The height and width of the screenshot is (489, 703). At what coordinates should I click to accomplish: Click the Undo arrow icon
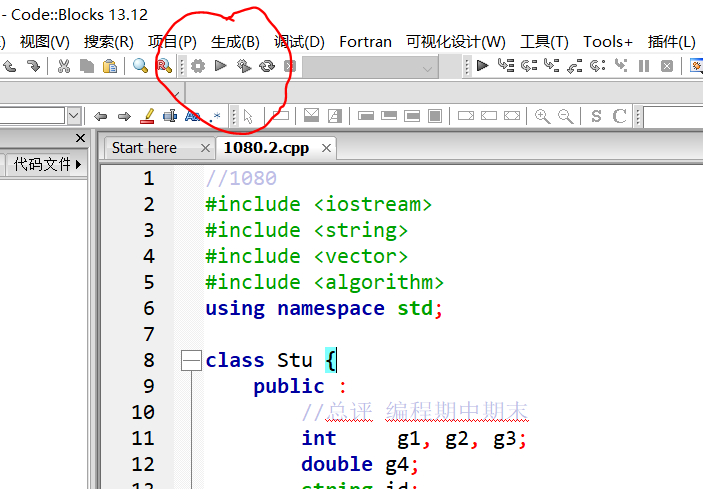9,66
